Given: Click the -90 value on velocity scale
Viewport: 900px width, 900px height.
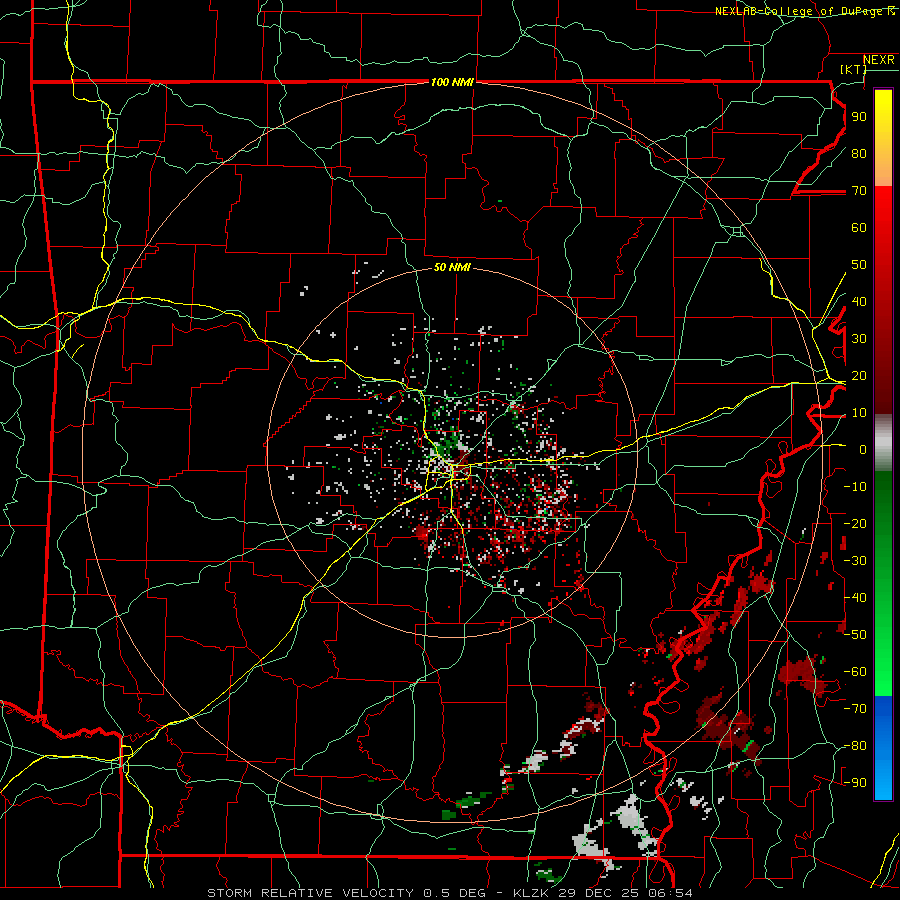Looking at the screenshot, I should coord(856,782).
